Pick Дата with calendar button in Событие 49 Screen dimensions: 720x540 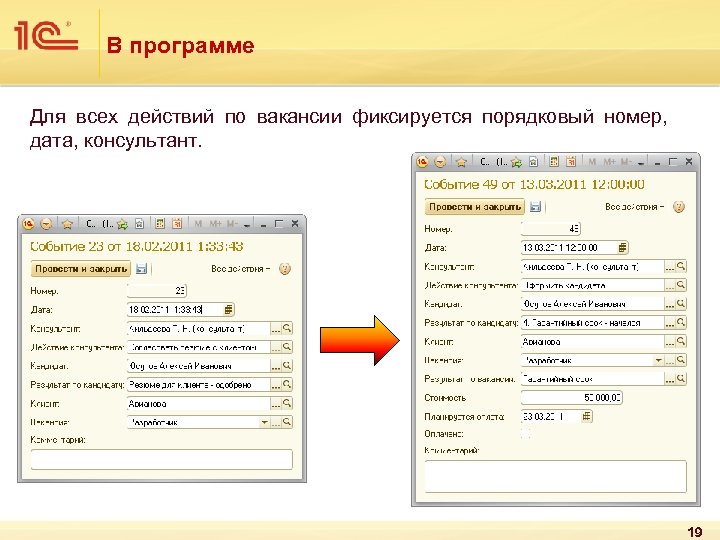click(x=622, y=248)
